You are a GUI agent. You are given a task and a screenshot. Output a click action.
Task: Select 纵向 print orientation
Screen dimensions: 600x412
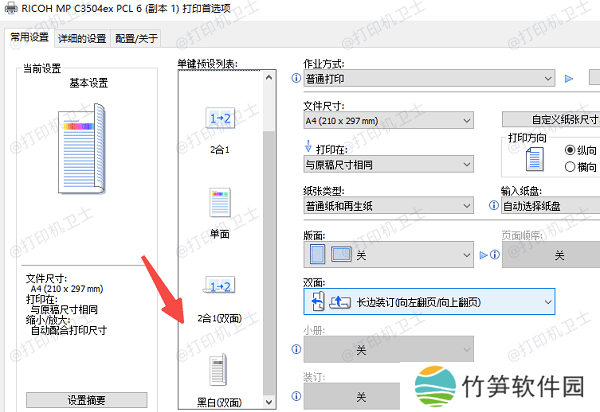(x=571, y=150)
